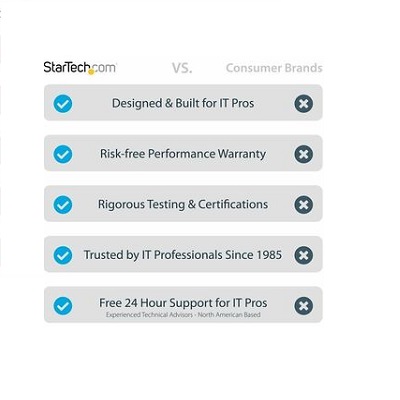This screenshot has height=400, width=400.
Task: Click Experienced Technical Advisors subtitle text
Action: tap(183, 315)
